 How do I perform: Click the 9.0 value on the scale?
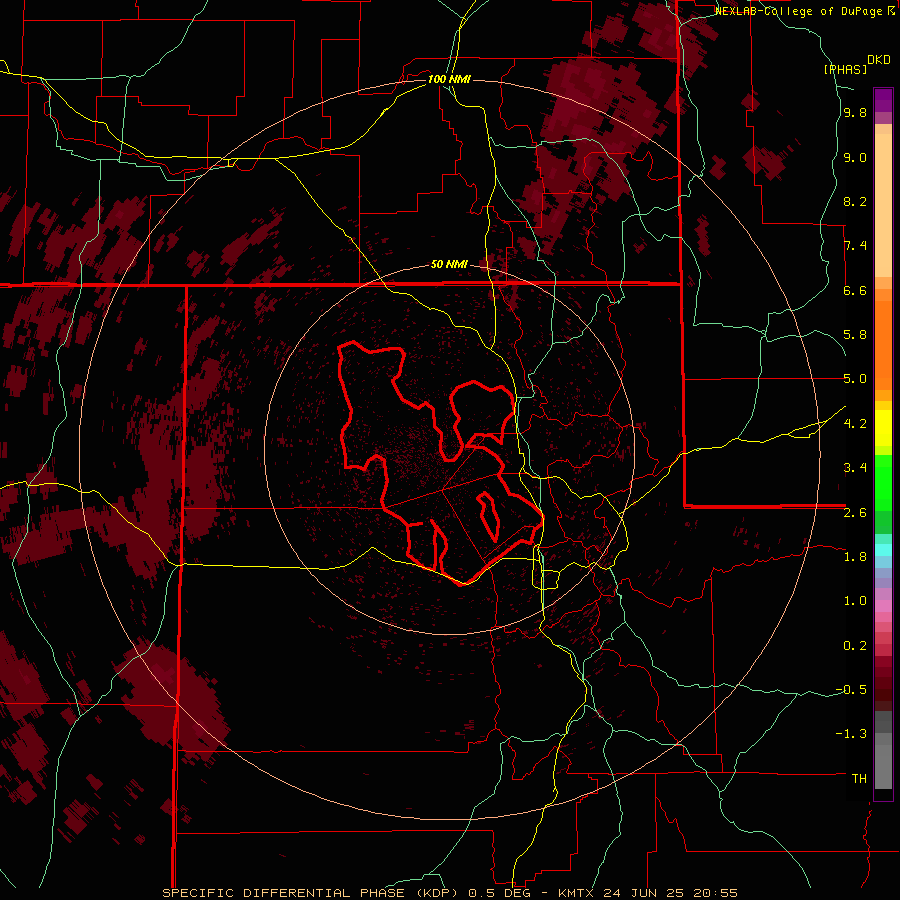click(x=855, y=158)
